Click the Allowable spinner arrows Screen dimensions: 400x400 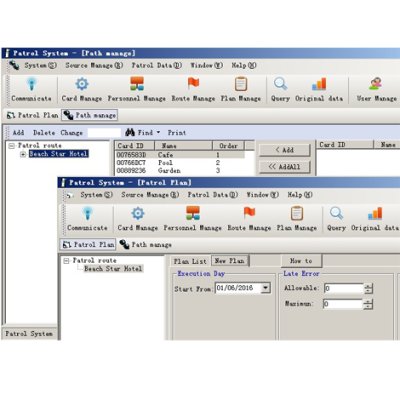(x=368, y=289)
